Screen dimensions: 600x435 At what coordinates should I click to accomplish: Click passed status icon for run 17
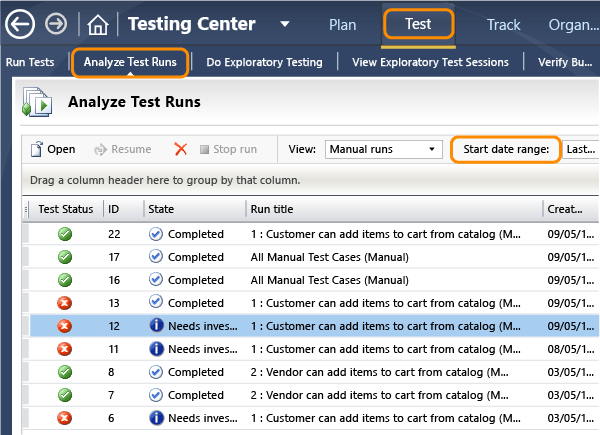[65, 257]
